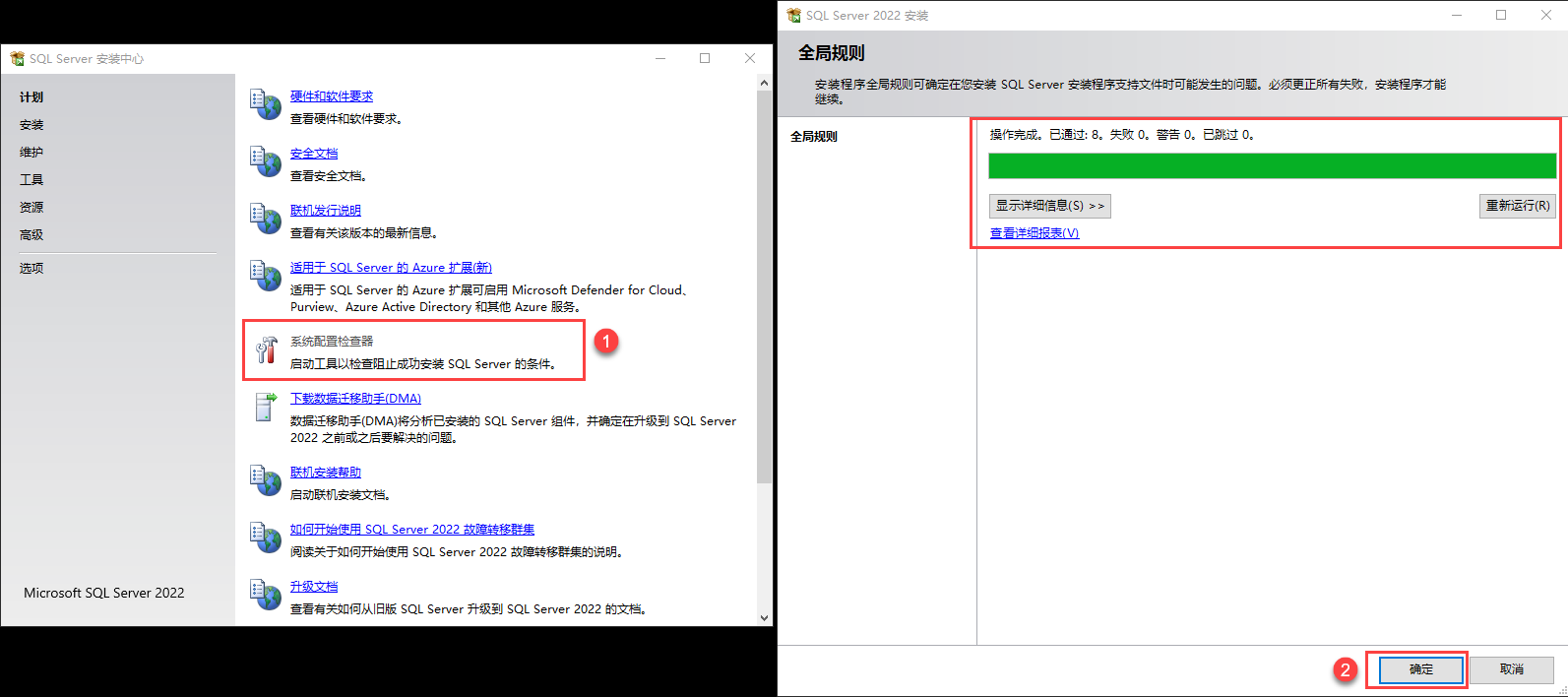Click the globe icon beside 联机安装帮助
Image resolution: width=1568 pixels, height=697 pixels.
click(266, 480)
